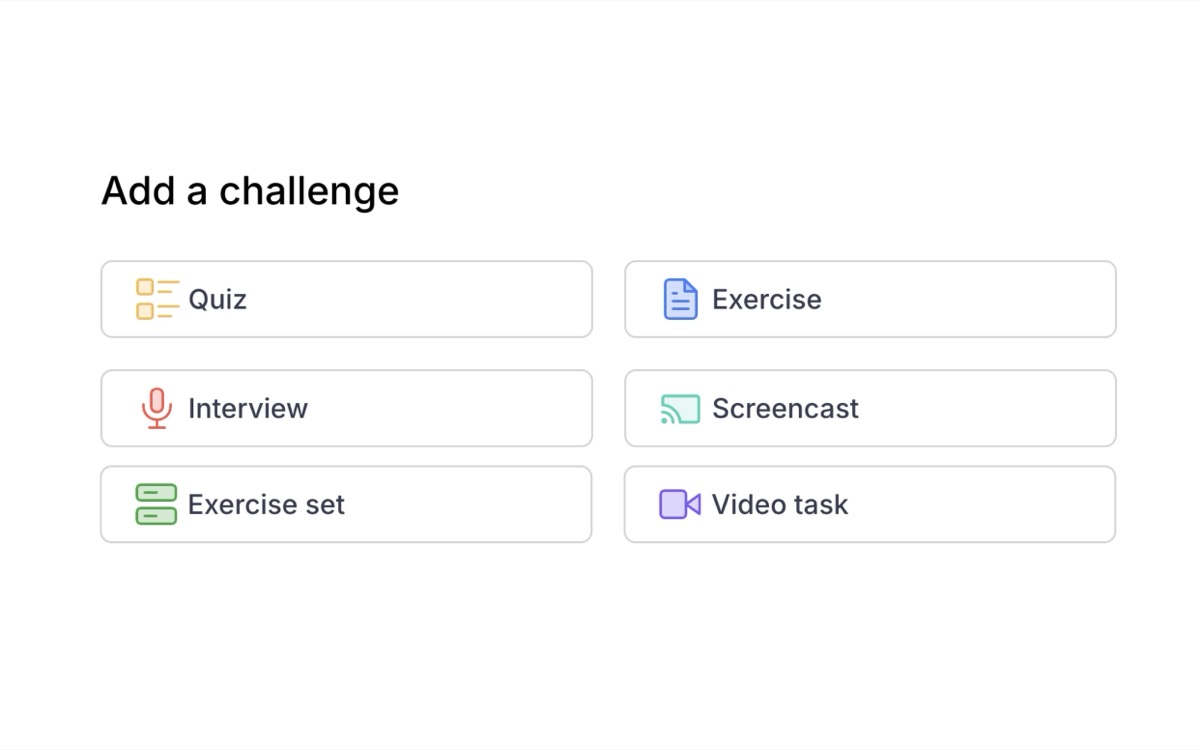Click the Screencast broadcast icon

679,408
